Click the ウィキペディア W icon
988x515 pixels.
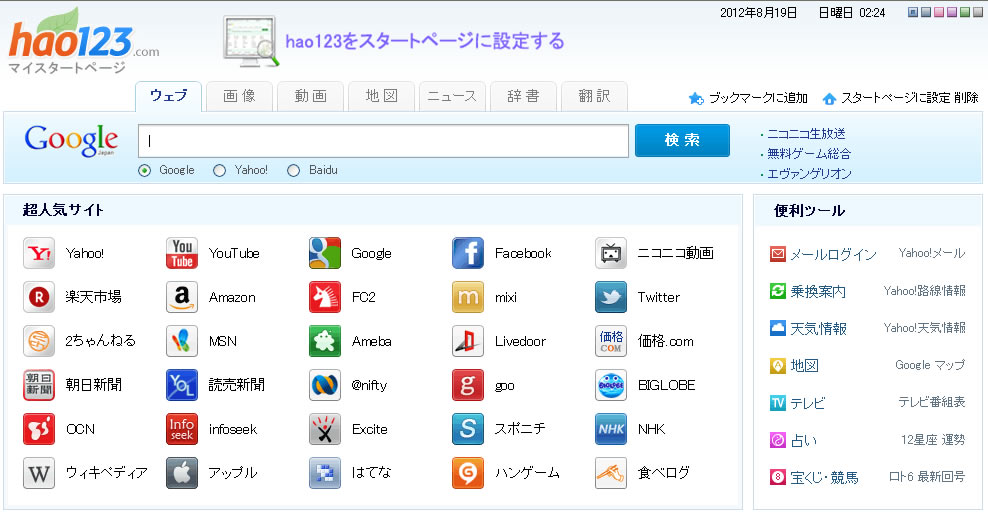(38, 473)
